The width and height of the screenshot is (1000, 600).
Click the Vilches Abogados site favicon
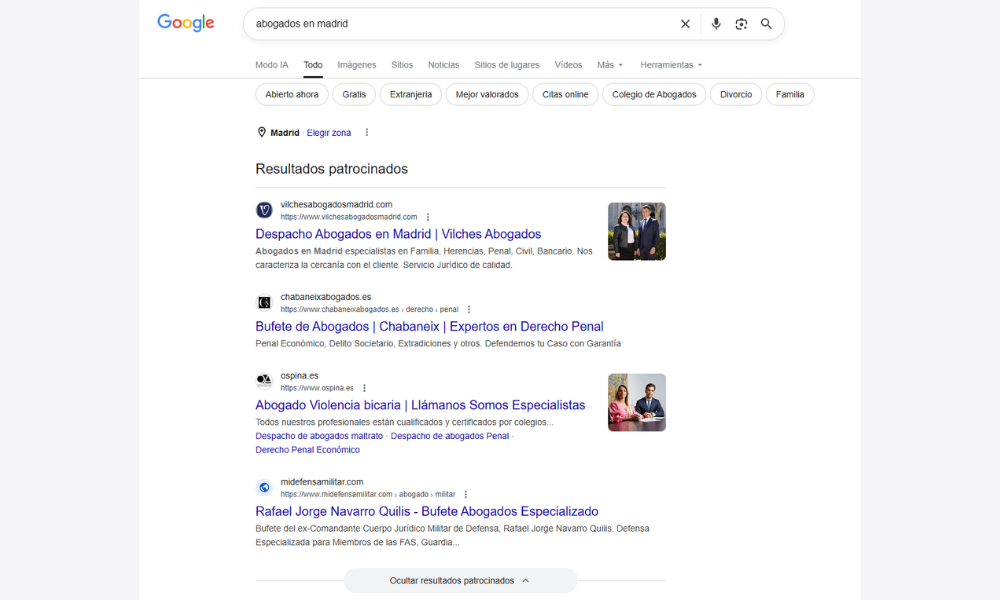pos(264,210)
